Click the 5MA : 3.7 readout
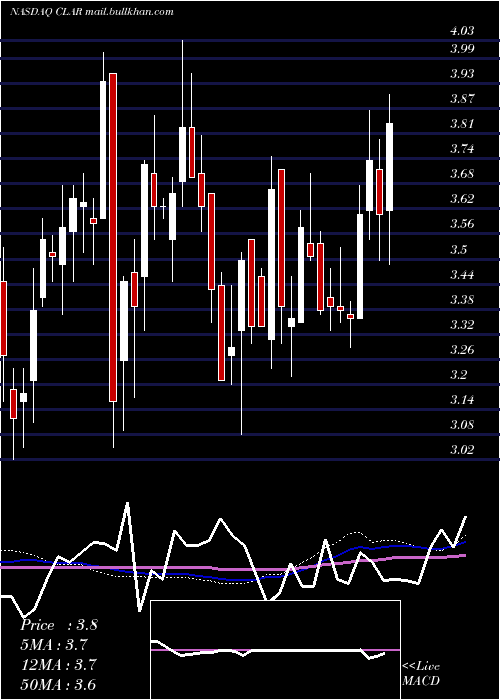500x700 pixels. point(54,645)
